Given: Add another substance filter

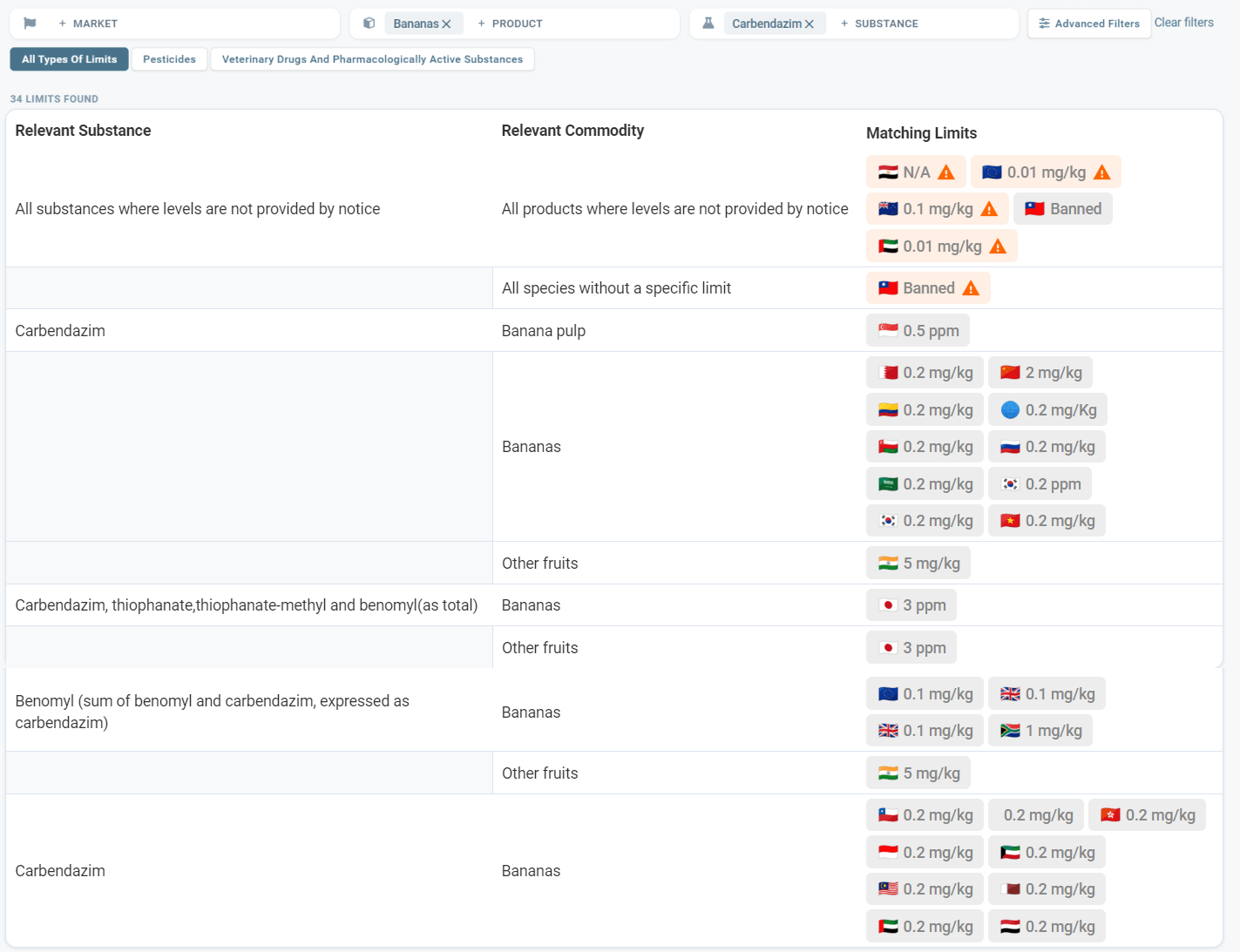Looking at the screenshot, I should [879, 24].
